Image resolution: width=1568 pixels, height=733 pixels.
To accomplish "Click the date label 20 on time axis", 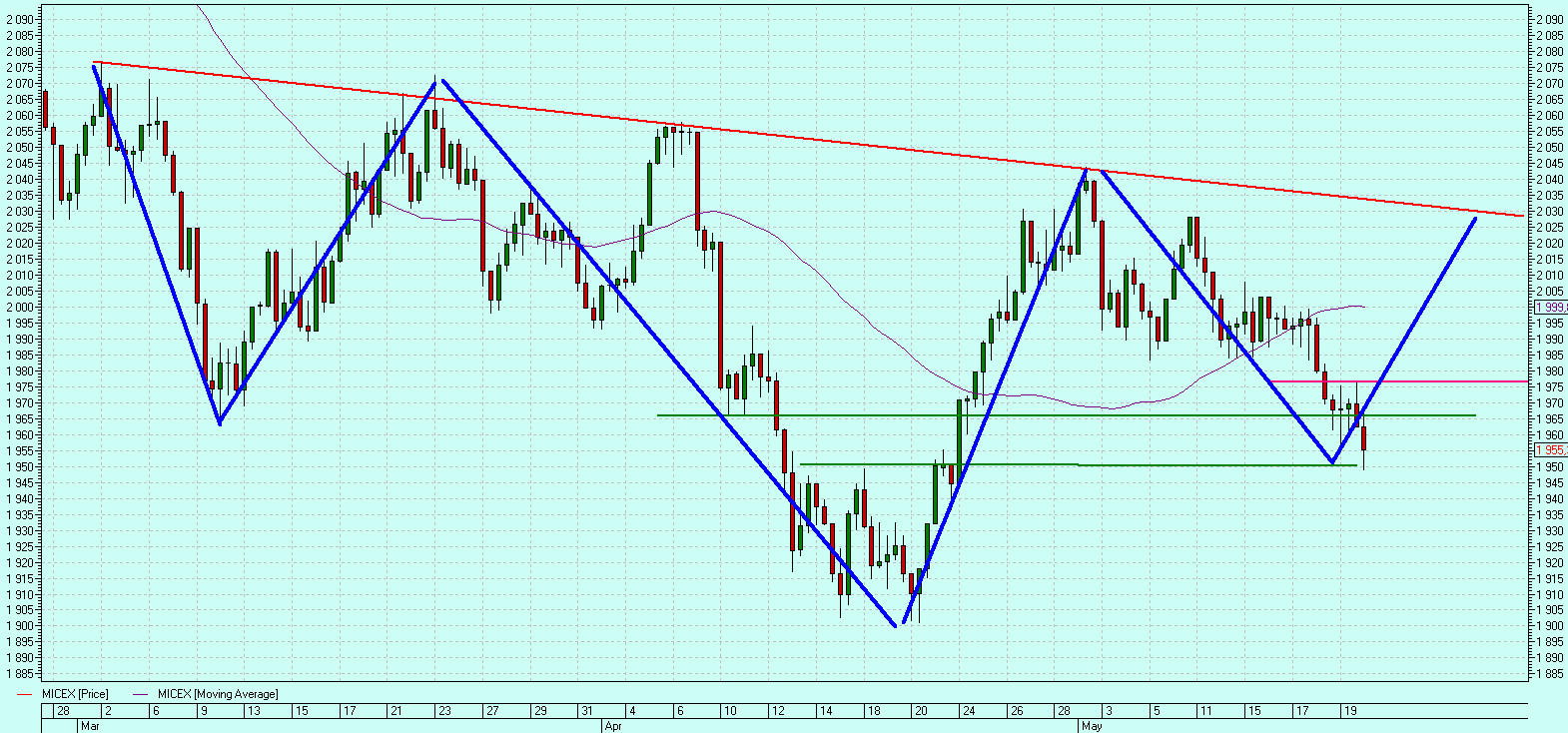I will click(921, 711).
